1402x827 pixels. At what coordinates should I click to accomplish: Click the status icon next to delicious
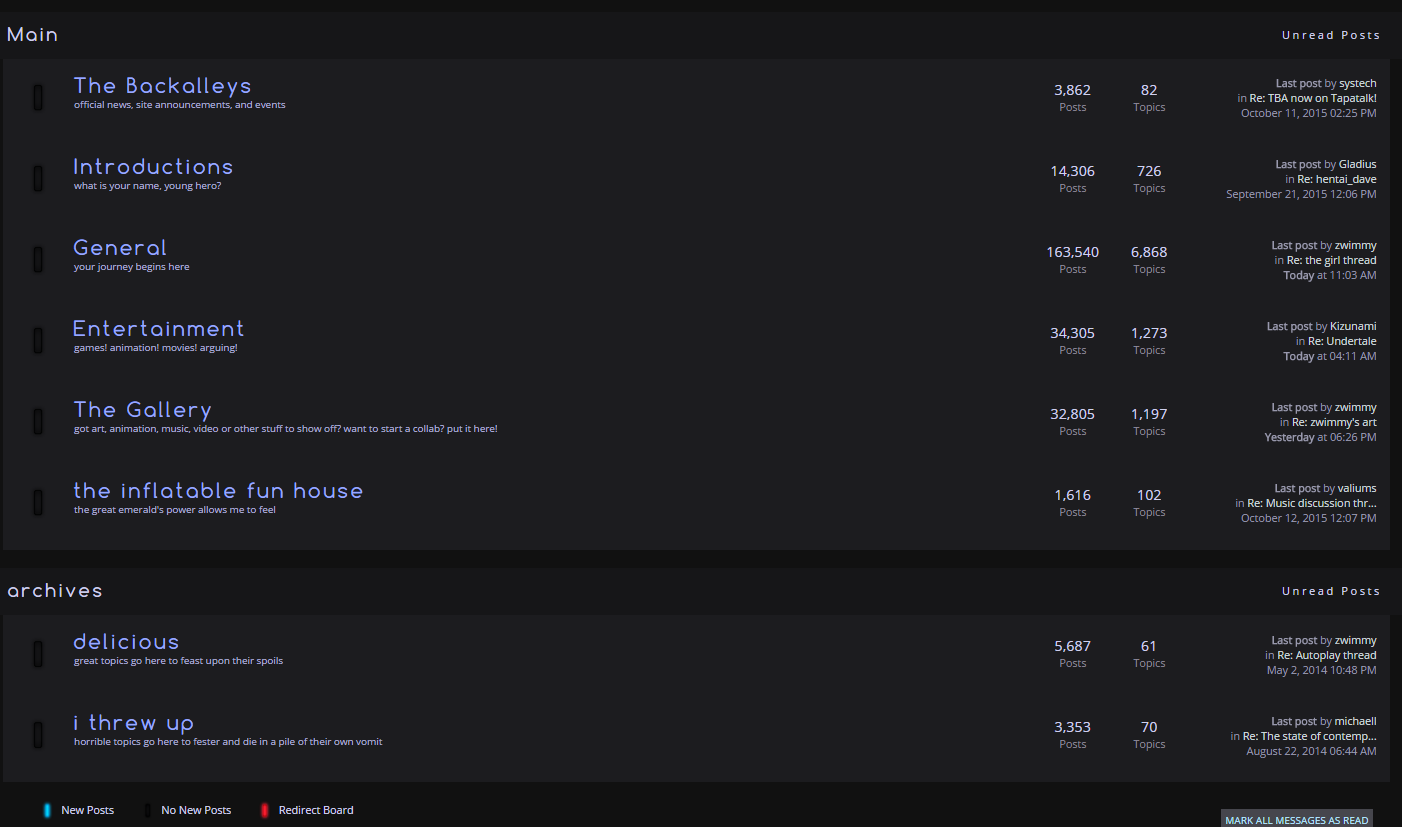pos(38,653)
